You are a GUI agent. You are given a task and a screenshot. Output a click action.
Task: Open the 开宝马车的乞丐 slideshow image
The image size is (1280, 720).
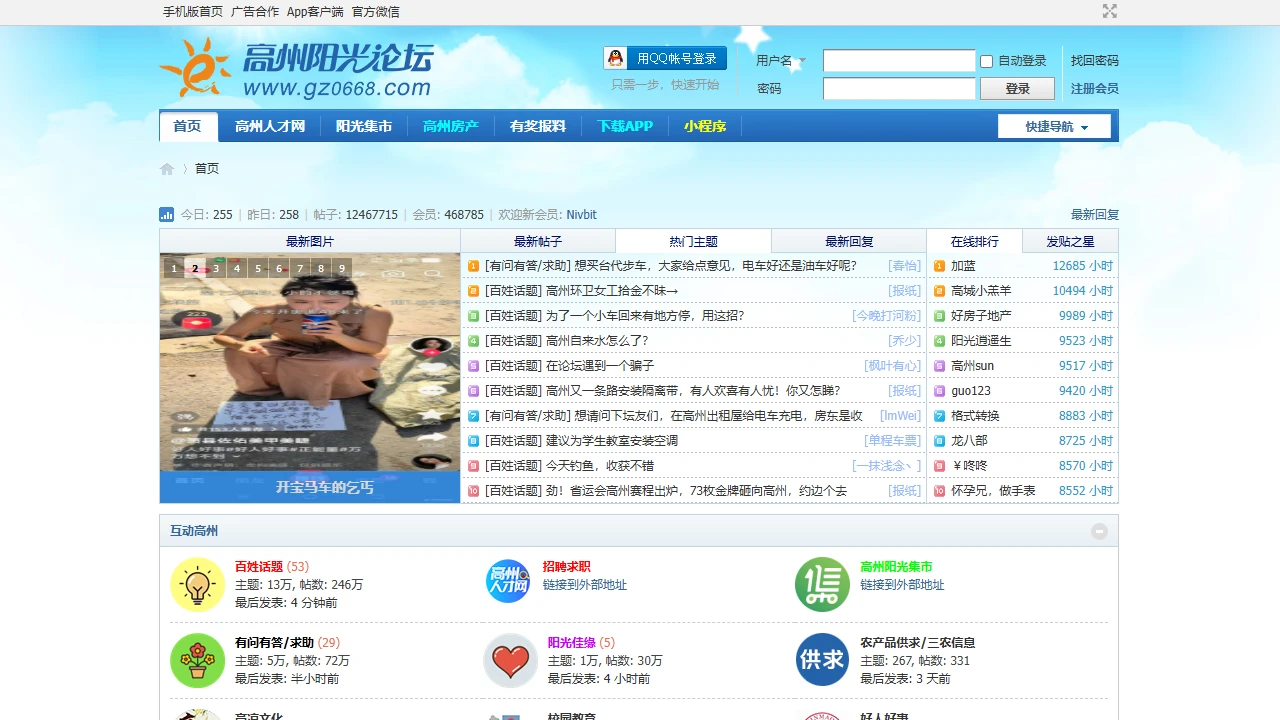(310, 378)
